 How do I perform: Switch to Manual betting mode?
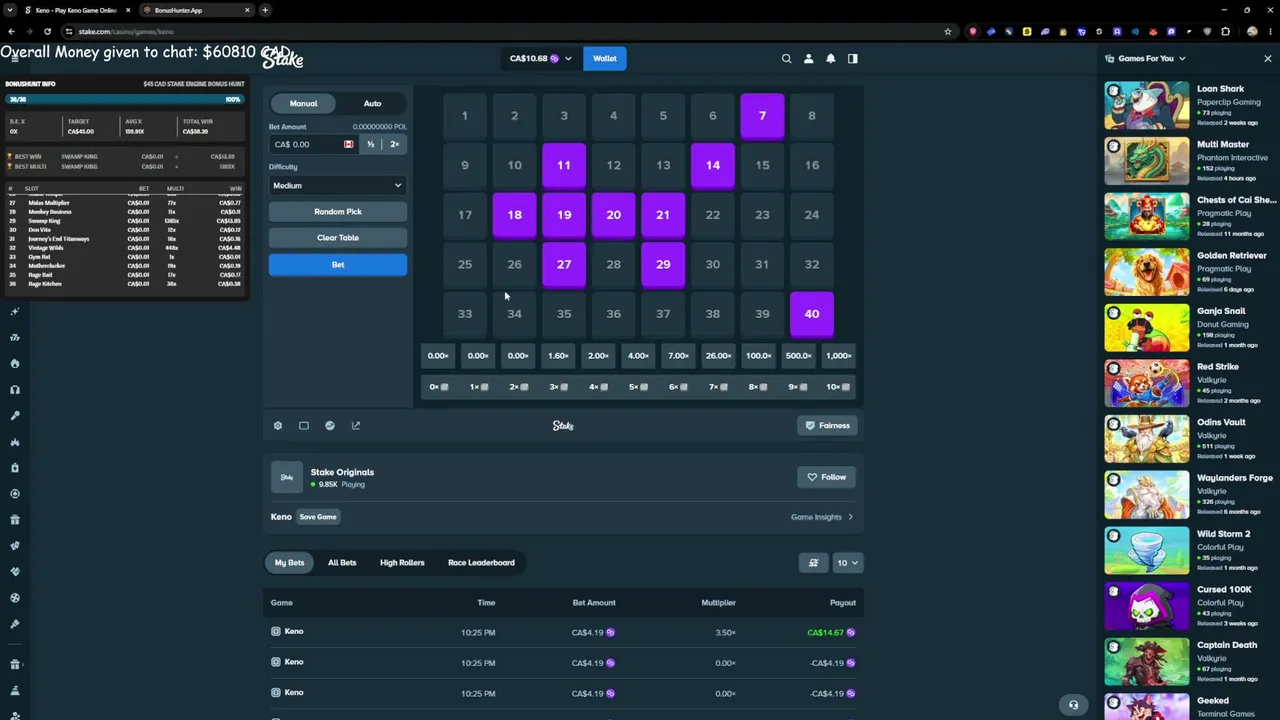tap(304, 104)
